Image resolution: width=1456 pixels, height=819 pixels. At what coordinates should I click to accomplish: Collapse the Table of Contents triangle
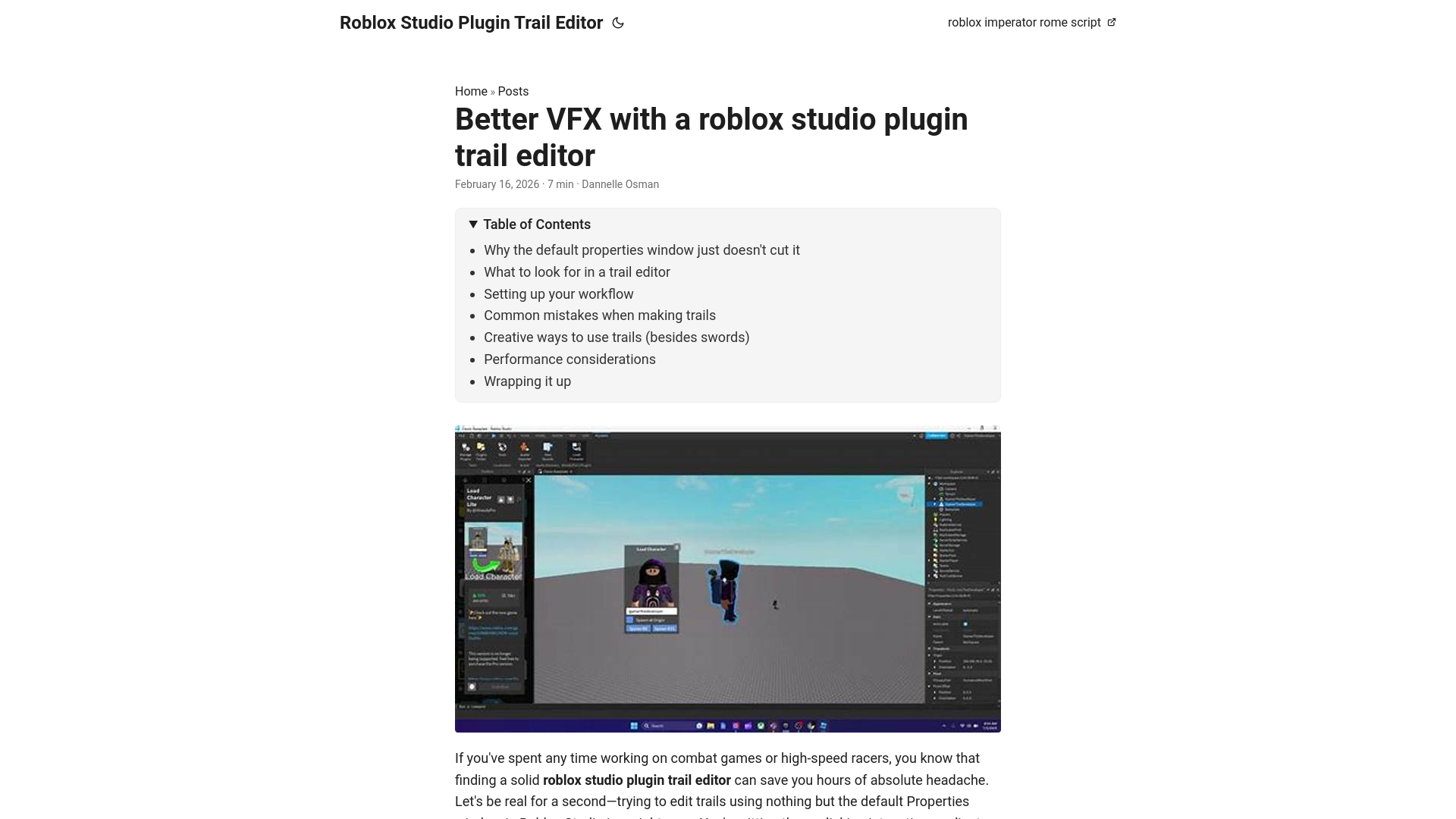coord(473,224)
